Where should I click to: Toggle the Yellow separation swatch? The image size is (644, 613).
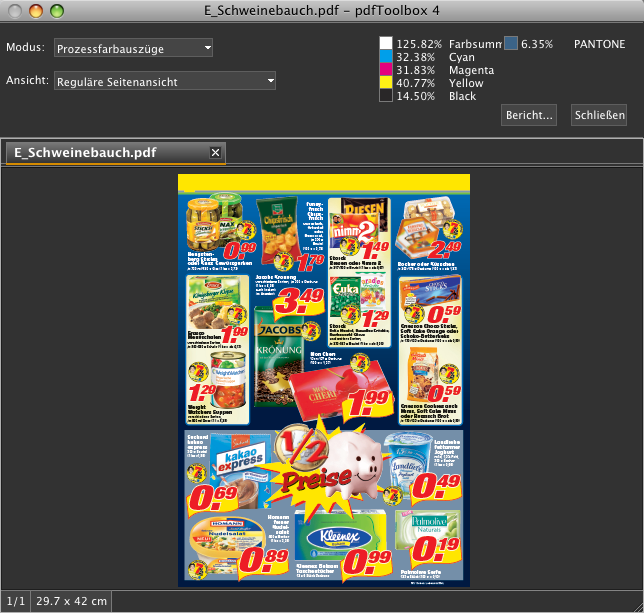pos(385,84)
